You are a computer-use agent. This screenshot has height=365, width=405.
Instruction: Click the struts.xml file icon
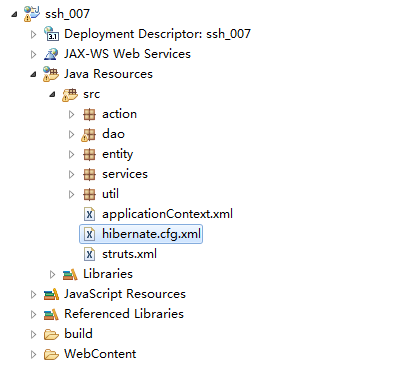coord(89,254)
